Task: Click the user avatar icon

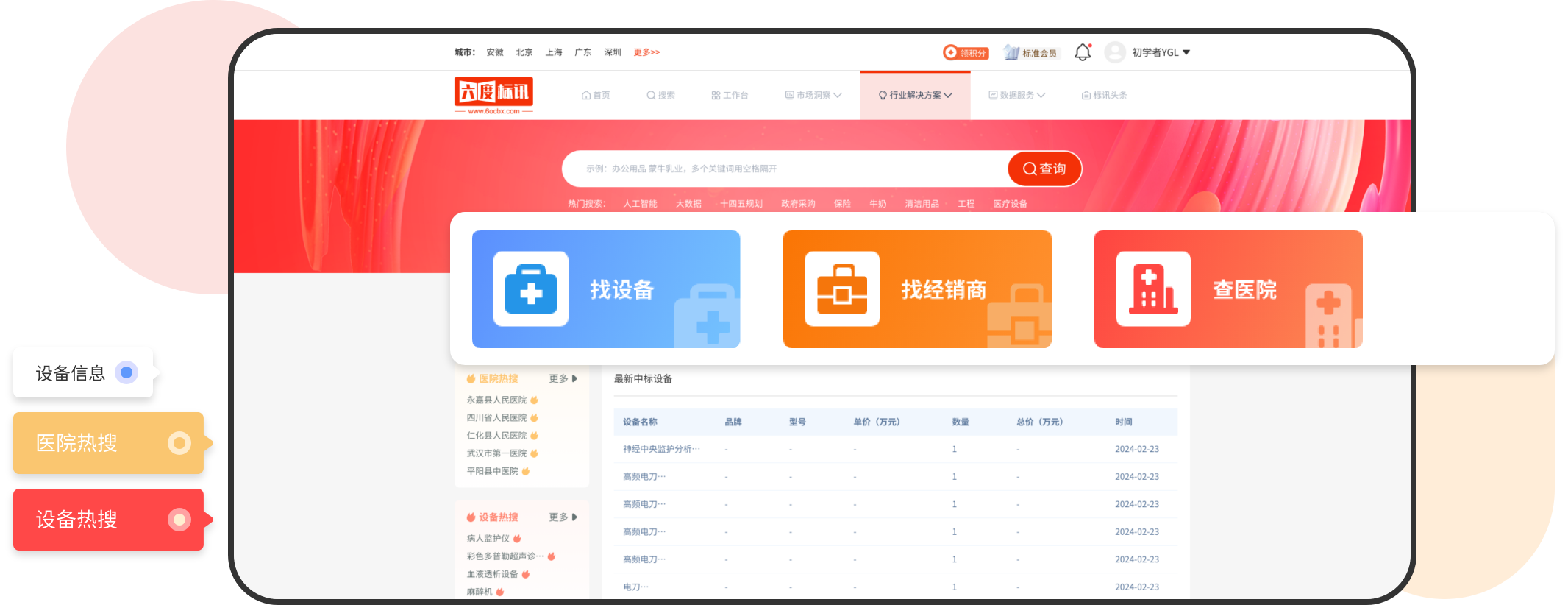Action: [x=1115, y=52]
